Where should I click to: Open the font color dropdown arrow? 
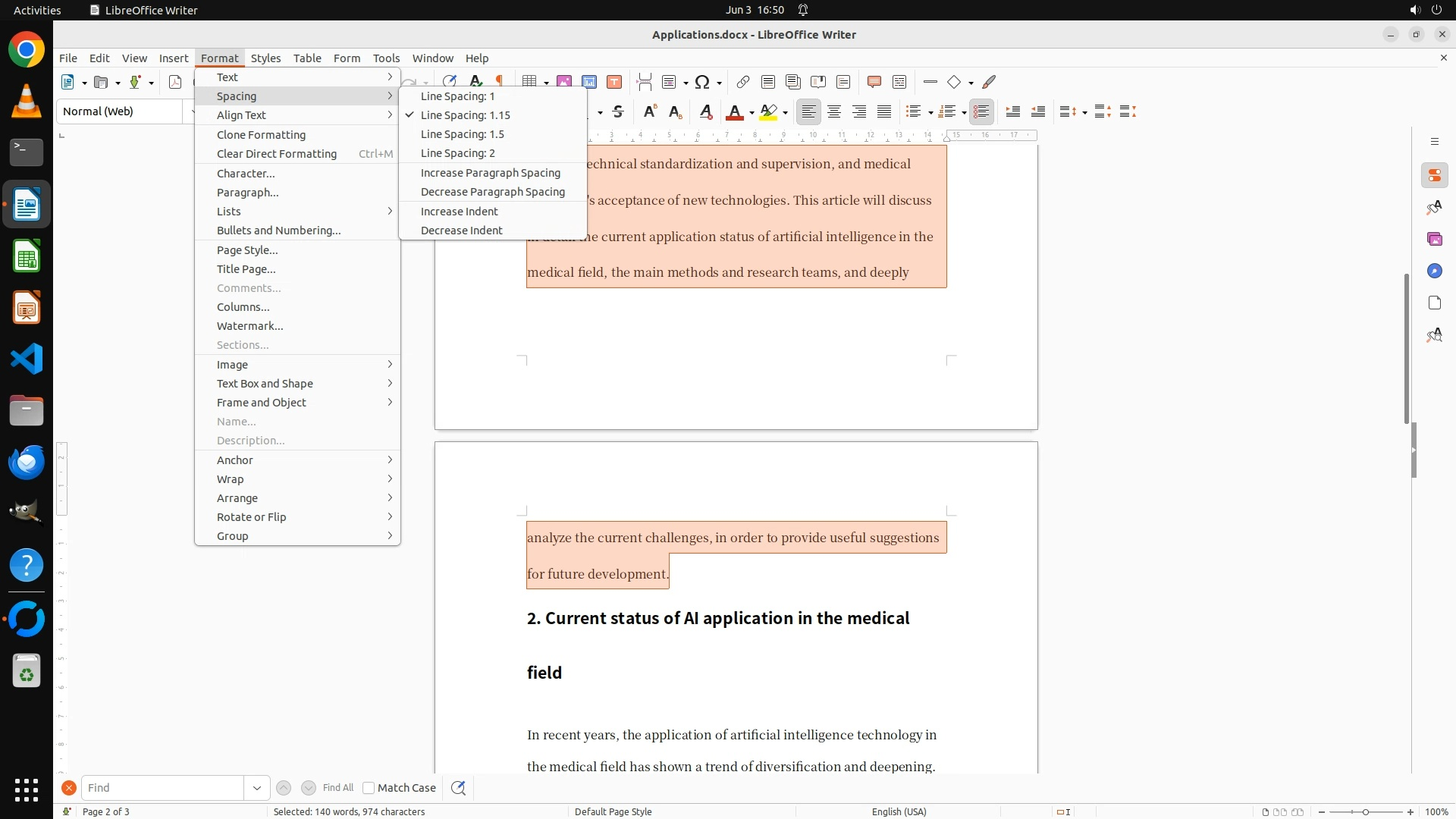[752, 112]
